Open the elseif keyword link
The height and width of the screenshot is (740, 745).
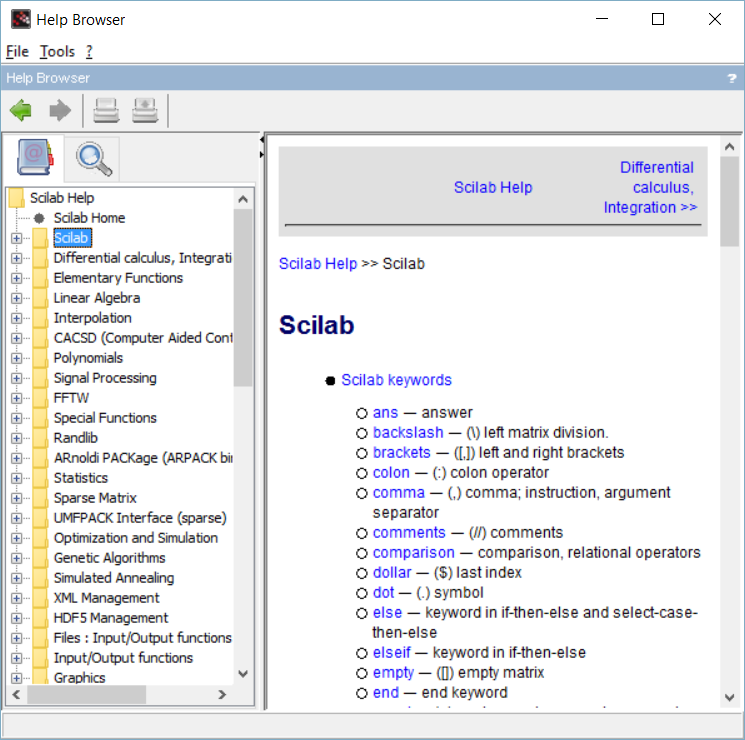click(392, 652)
